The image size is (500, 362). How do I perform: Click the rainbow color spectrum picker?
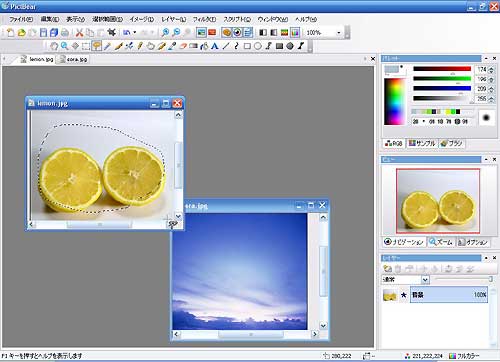tap(394, 102)
